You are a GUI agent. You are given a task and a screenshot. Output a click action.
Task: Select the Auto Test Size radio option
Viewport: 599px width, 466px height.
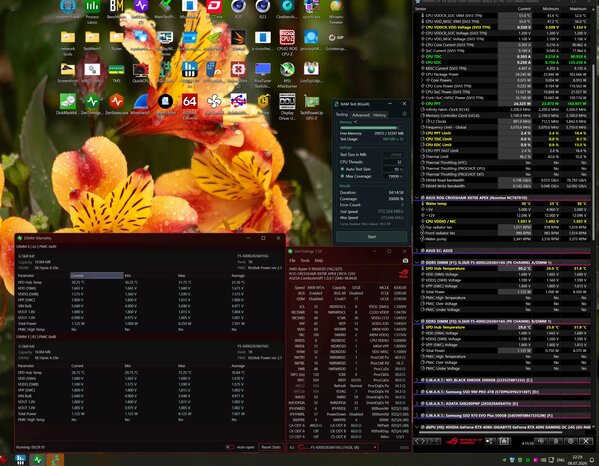(x=342, y=169)
